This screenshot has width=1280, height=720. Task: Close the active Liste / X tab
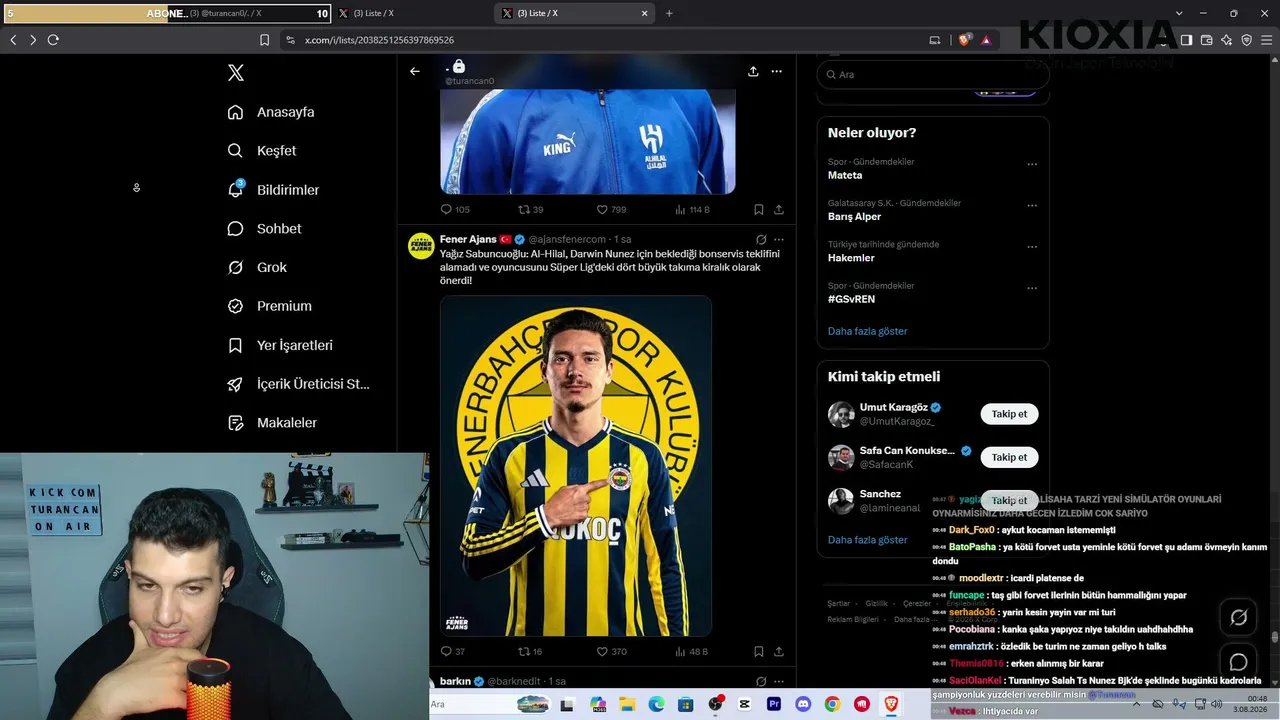645,14
